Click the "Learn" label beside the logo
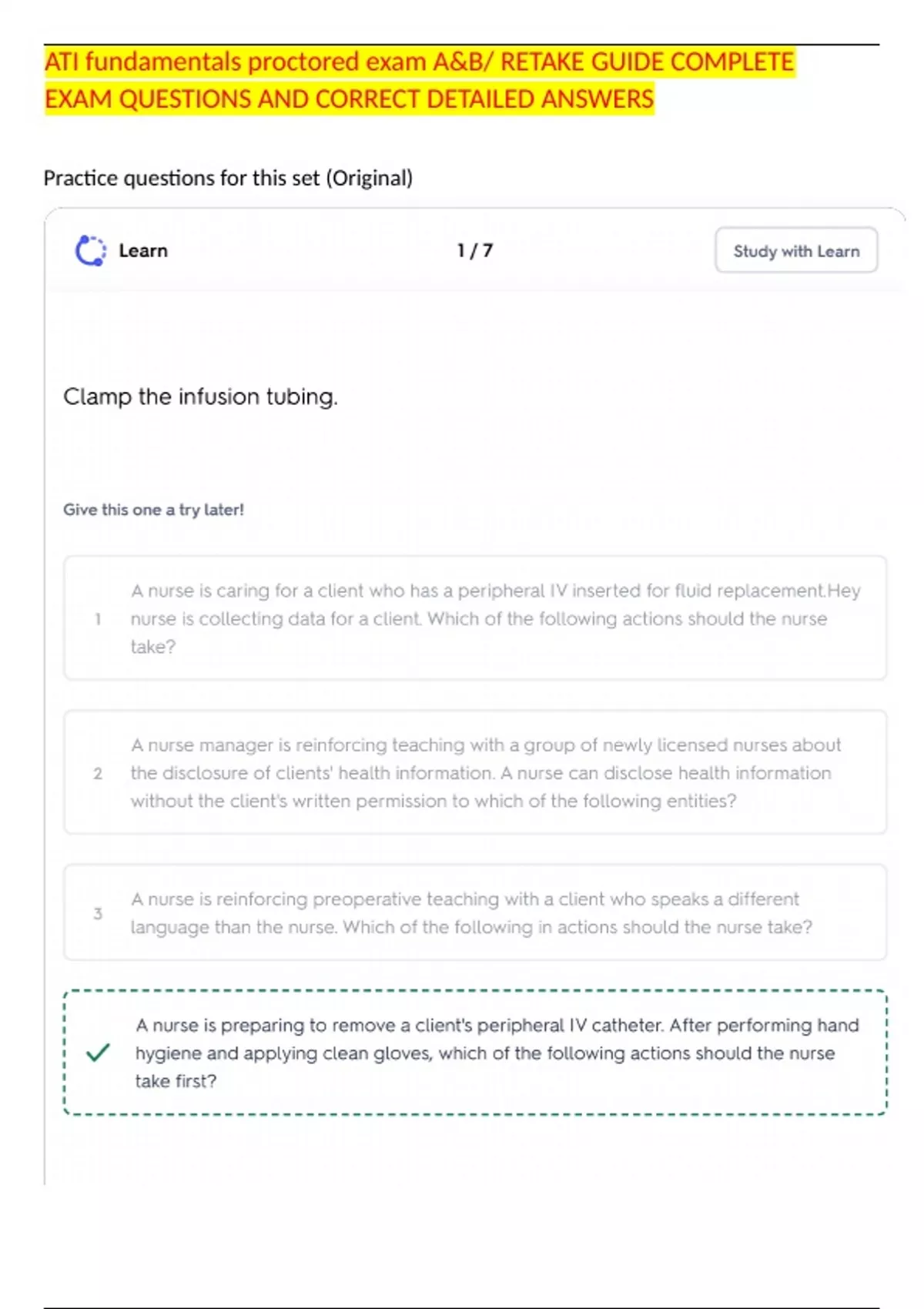The image size is (924, 1309). (143, 251)
